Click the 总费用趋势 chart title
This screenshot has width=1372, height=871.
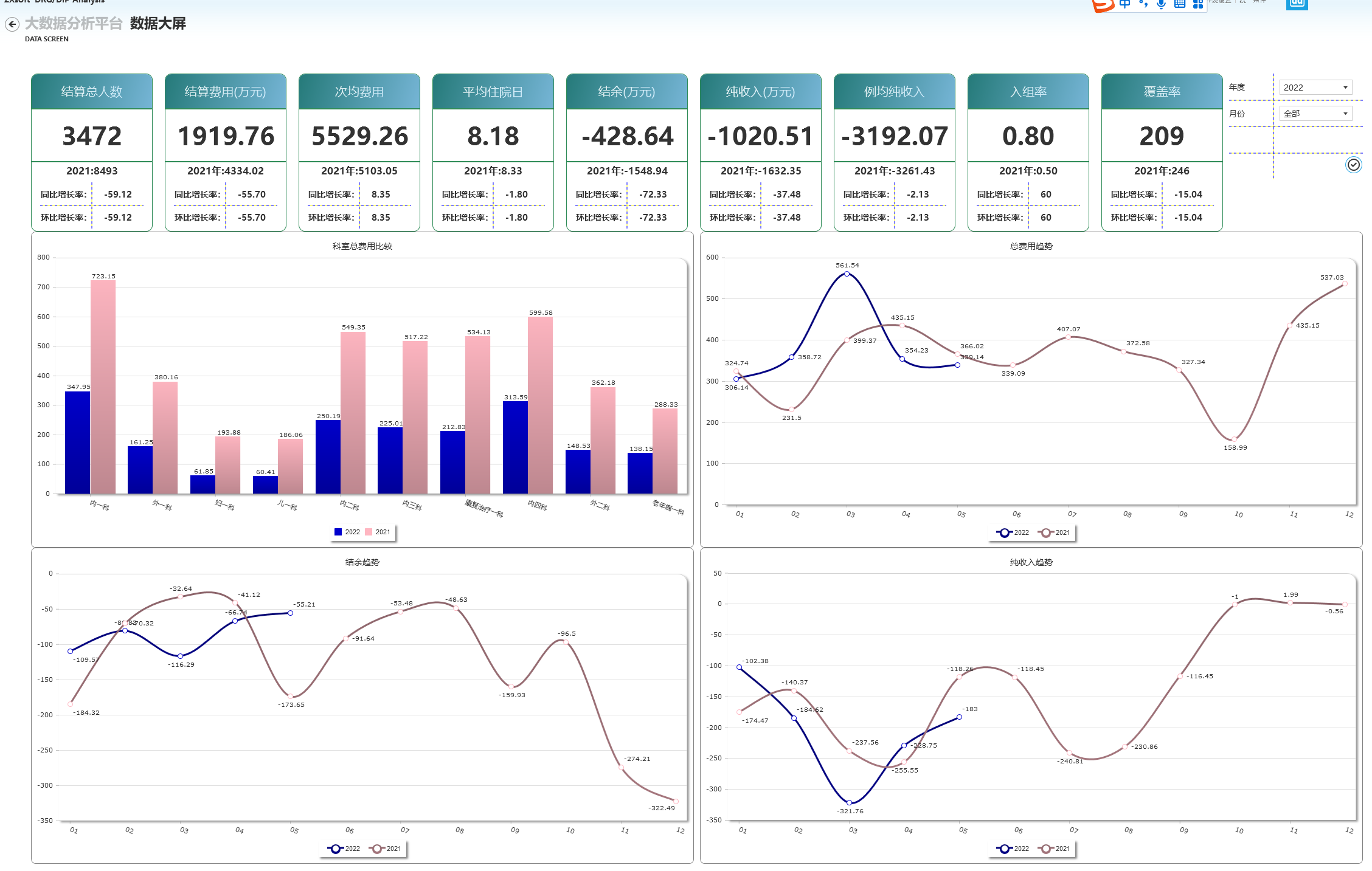coord(1031,246)
